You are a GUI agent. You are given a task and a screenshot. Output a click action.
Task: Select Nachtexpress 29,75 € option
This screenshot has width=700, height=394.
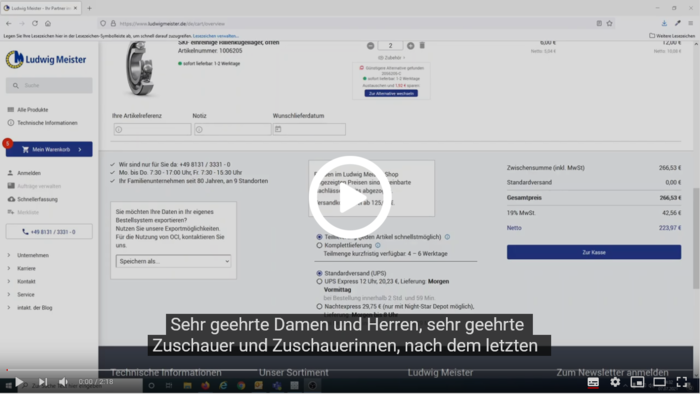[319, 307]
